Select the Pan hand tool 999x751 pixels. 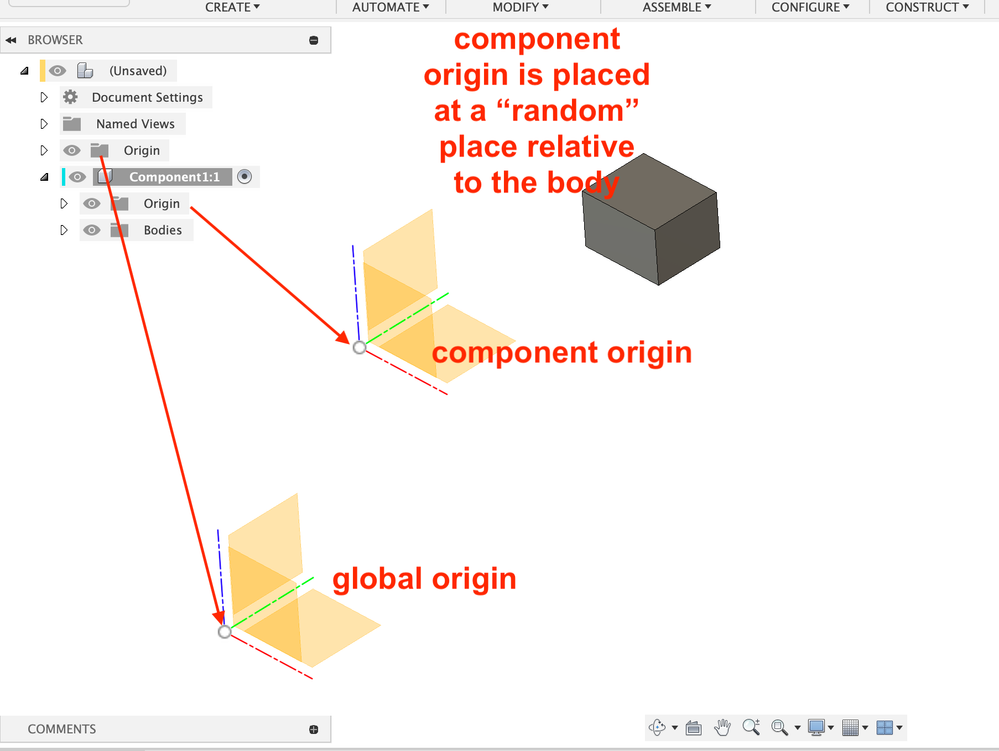point(722,727)
